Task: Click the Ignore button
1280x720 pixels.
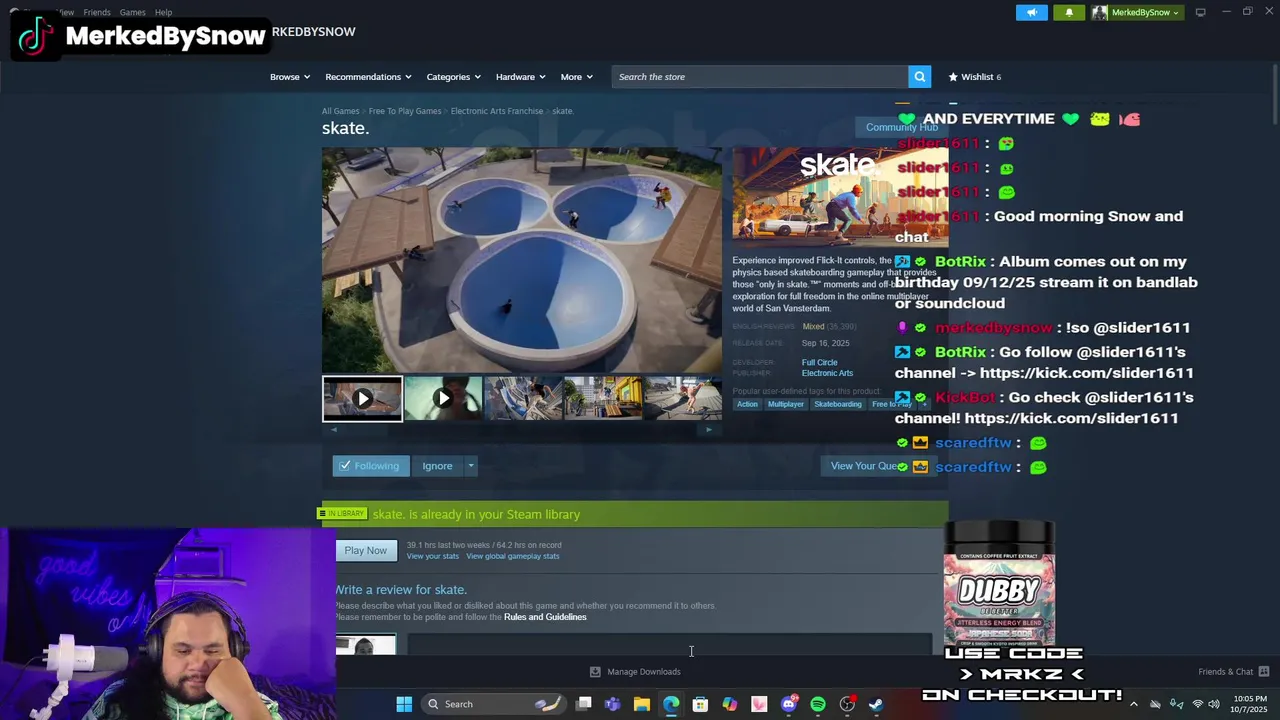Action: 437,466
